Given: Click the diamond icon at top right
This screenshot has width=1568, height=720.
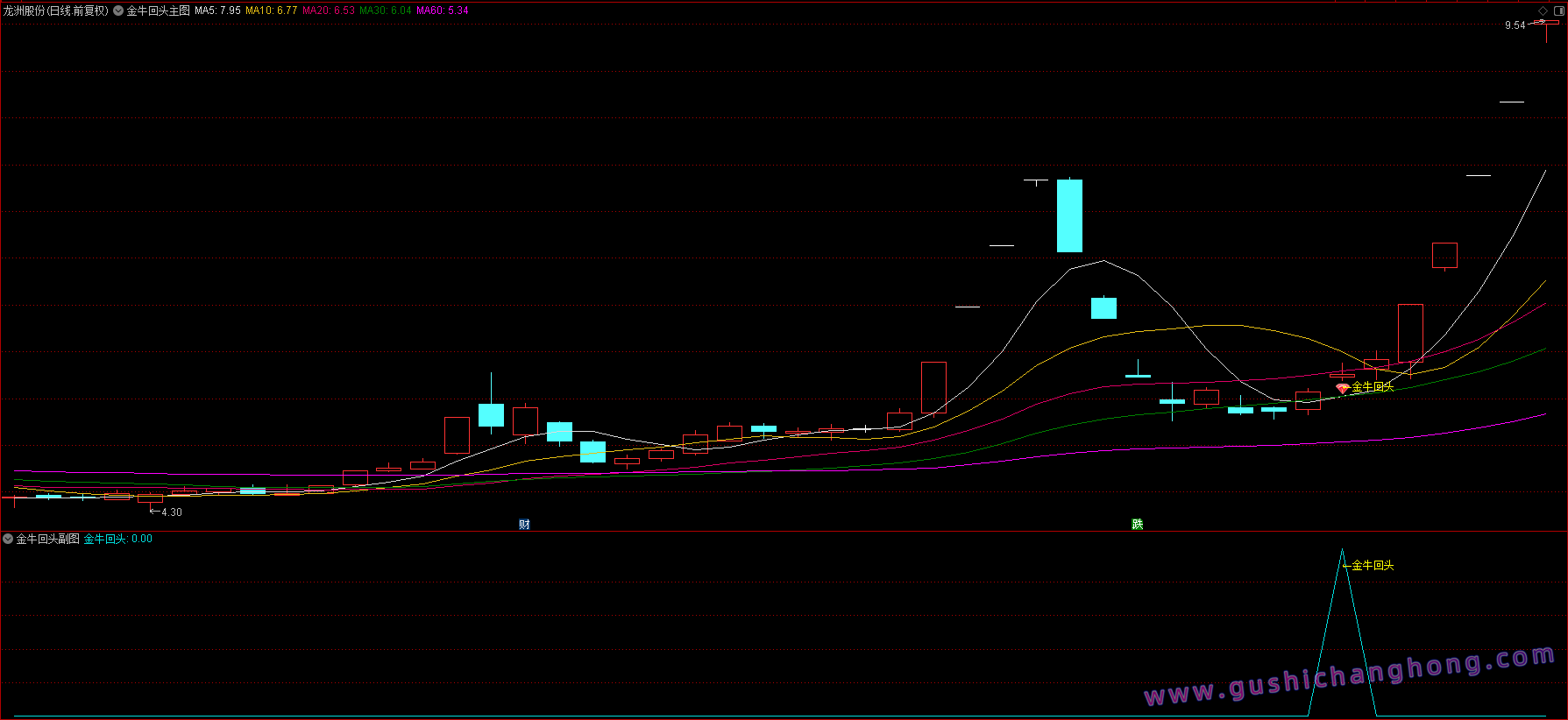Looking at the screenshot, I should point(1543,11).
